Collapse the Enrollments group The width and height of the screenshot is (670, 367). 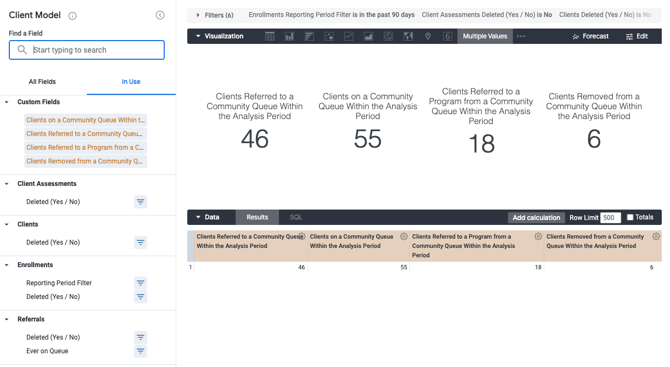[x=6, y=265]
